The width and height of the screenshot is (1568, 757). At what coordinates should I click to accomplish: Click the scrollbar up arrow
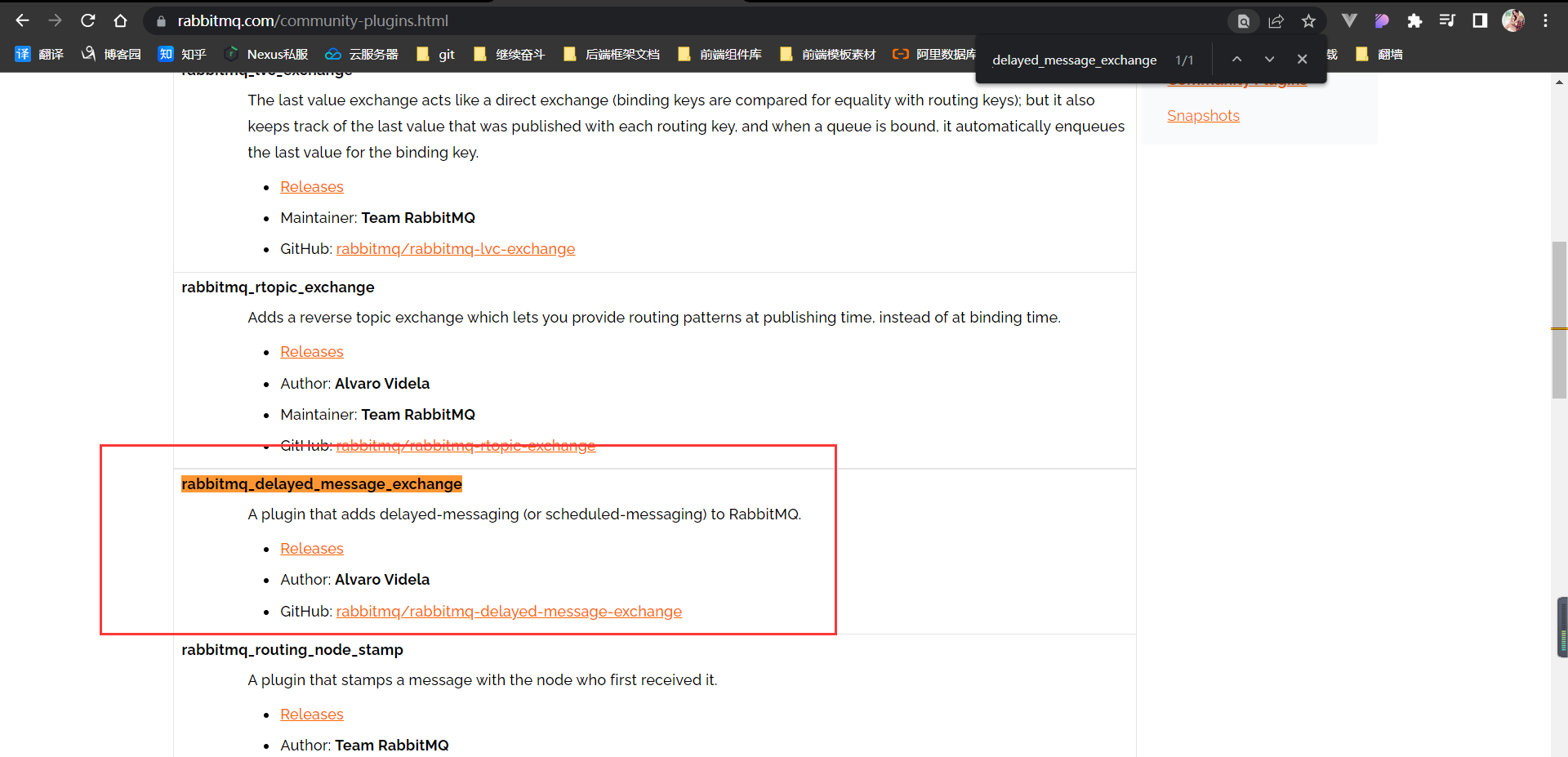(1559, 82)
